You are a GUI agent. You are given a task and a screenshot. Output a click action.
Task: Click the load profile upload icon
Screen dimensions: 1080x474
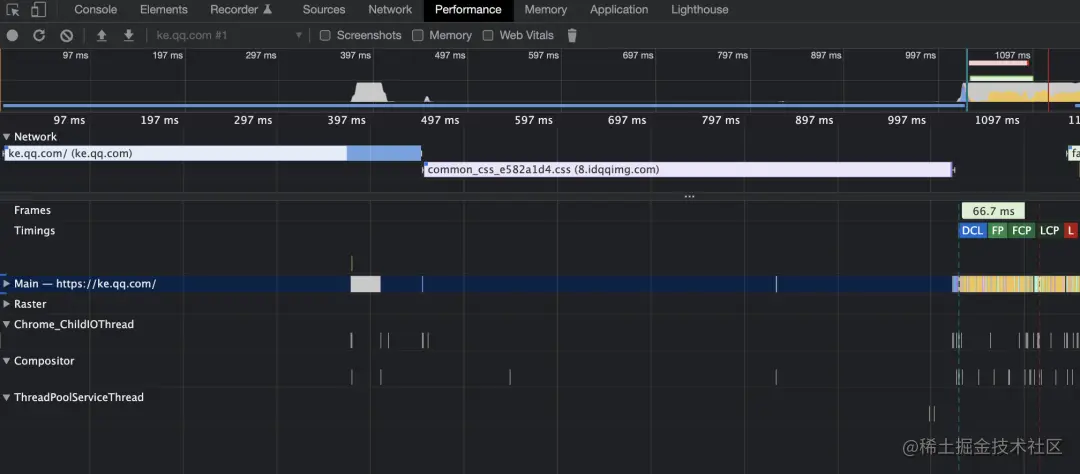[101, 35]
